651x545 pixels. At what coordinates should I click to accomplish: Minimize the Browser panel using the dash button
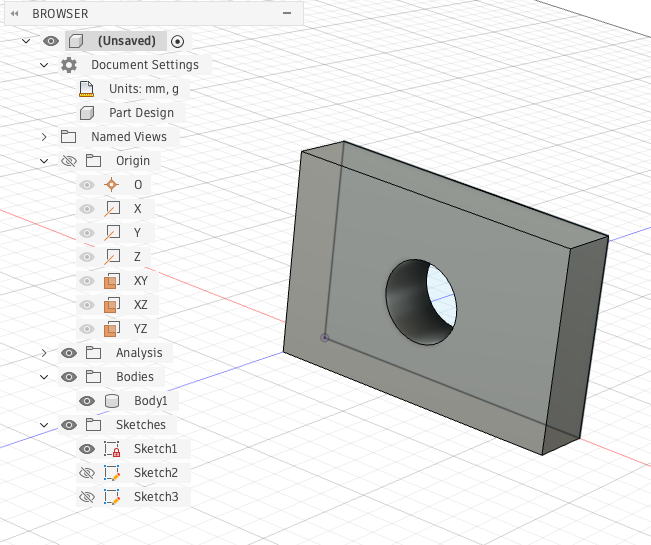tap(287, 13)
